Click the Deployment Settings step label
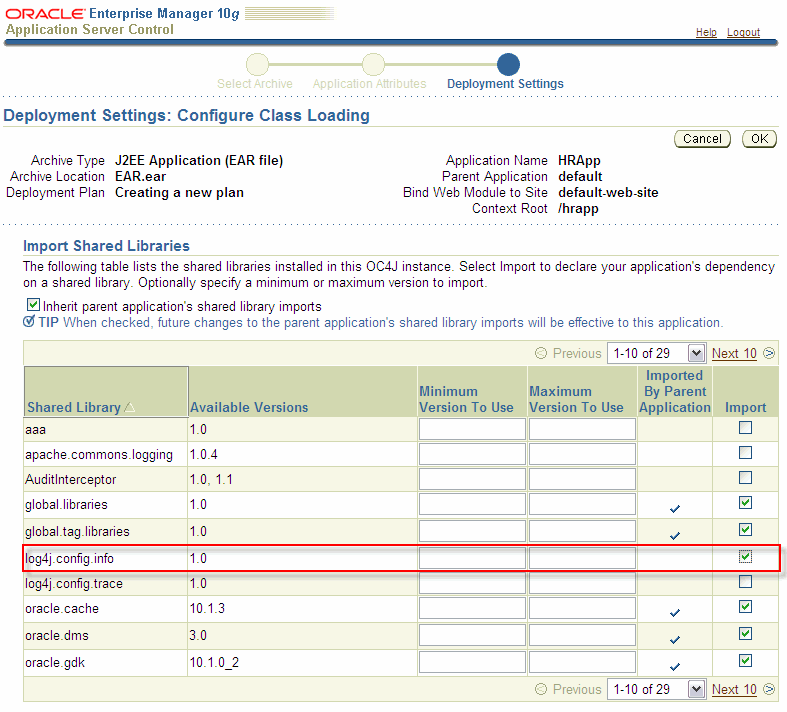787x712 pixels. point(505,84)
